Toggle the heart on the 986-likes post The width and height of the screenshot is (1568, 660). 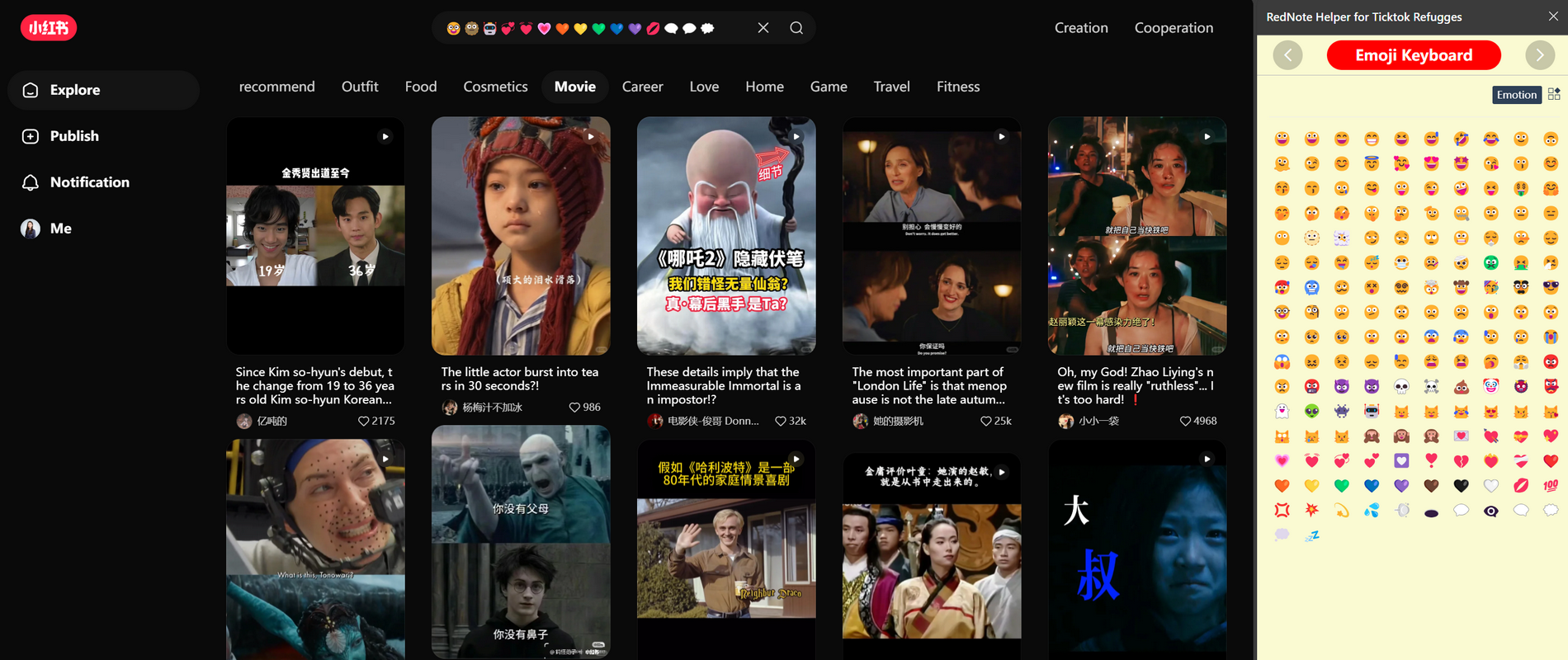pos(574,408)
